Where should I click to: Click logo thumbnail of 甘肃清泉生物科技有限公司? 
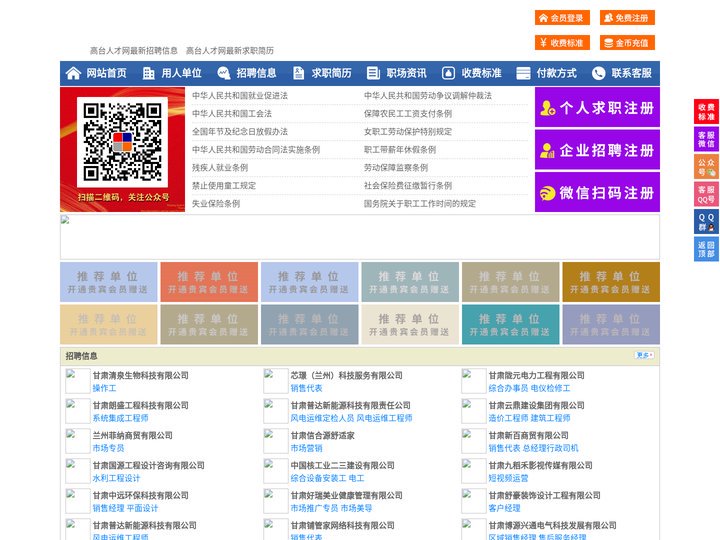78,381
